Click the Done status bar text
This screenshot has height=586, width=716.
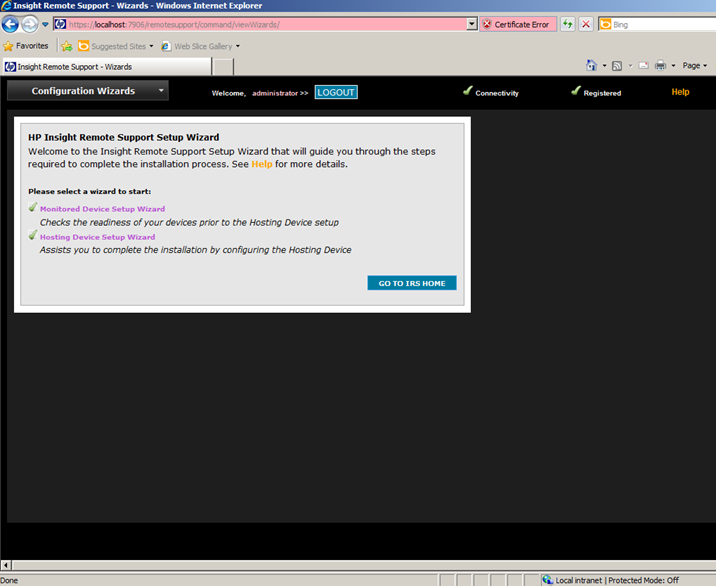[x=9, y=581]
